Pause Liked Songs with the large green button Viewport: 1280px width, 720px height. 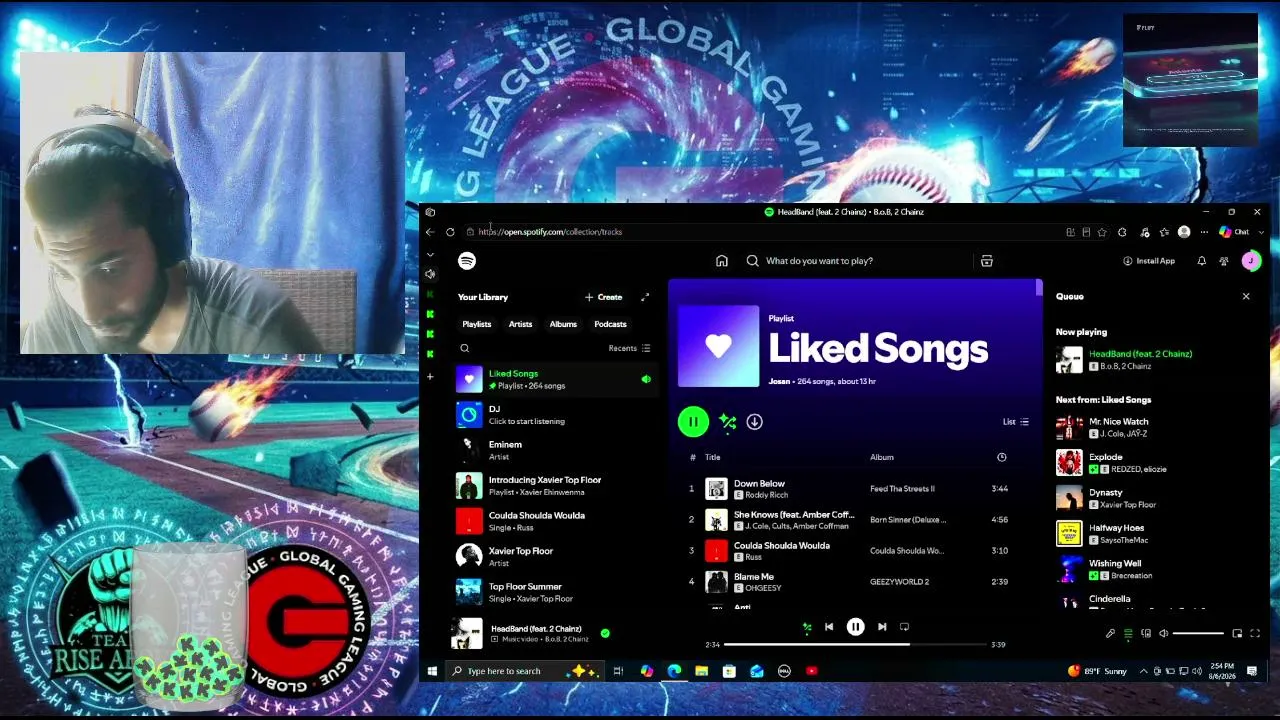tap(693, 422)
